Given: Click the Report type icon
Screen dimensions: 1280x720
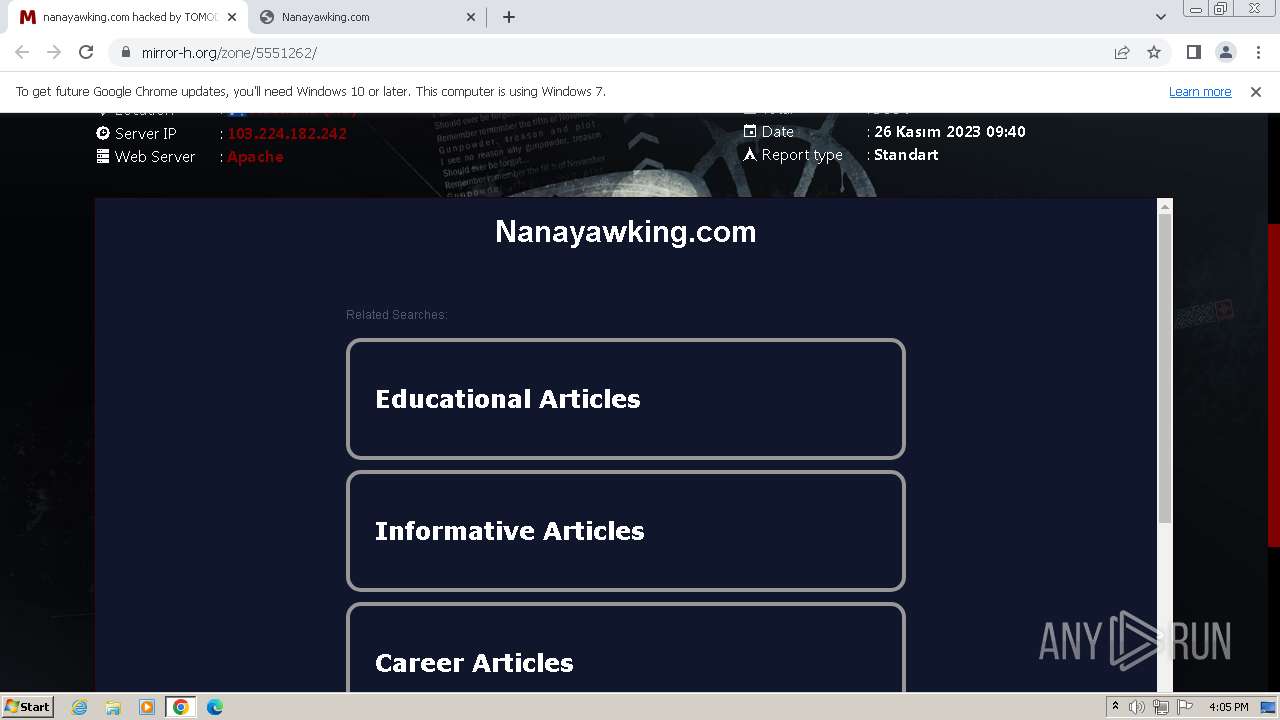Looking at the screenshot, I should click(750, 154).
